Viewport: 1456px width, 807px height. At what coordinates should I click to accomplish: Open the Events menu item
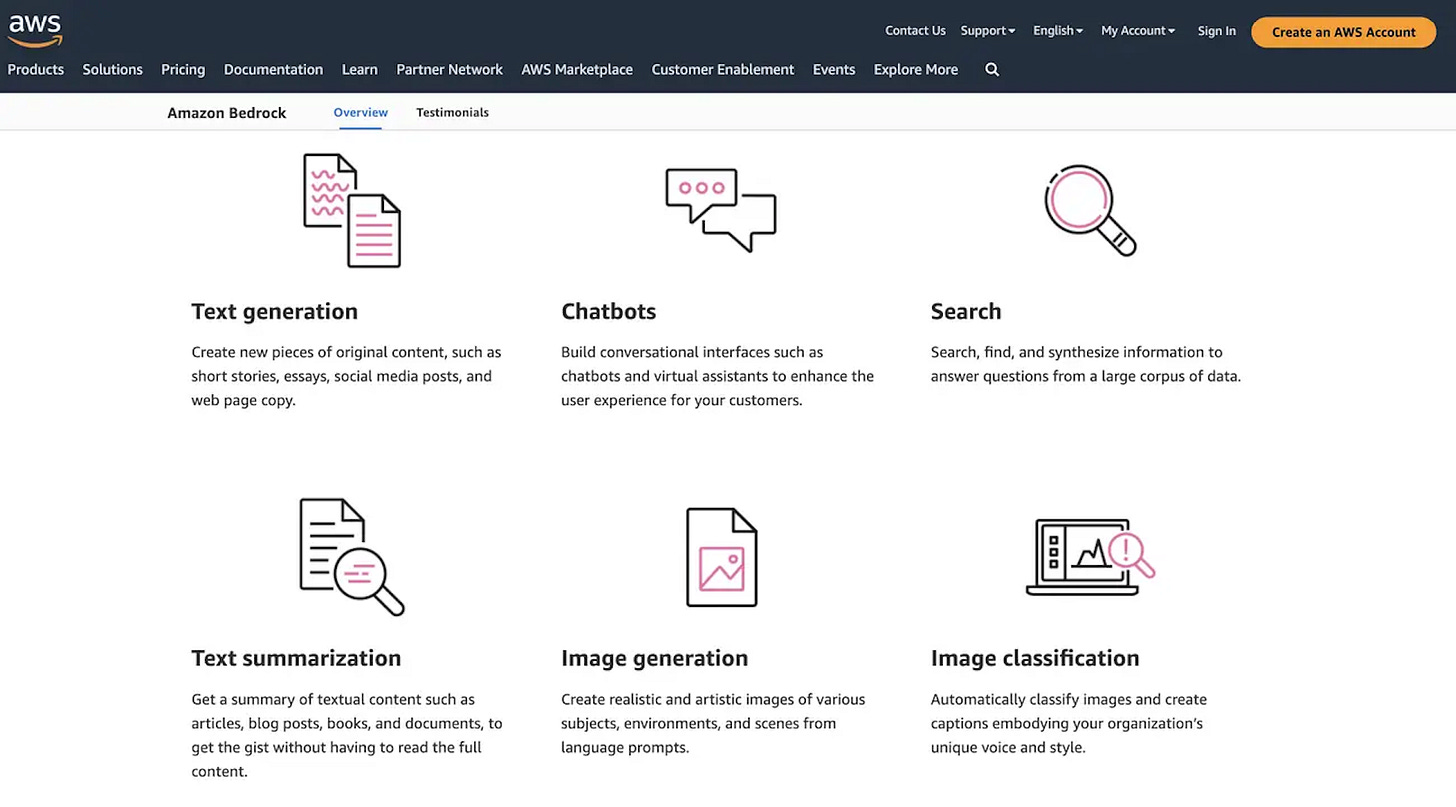pyautogui.click(x=834, y=70)
